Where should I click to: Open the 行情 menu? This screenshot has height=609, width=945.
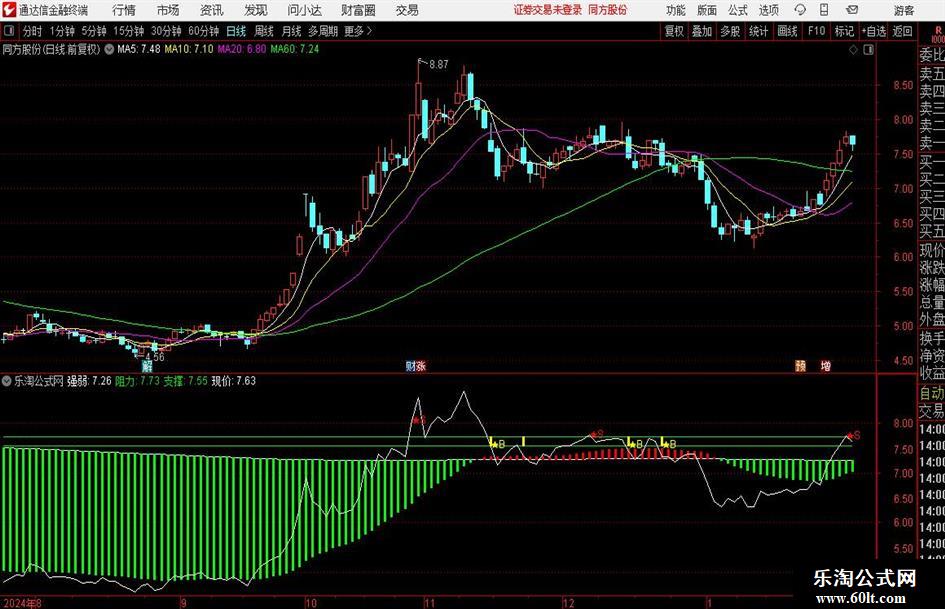124,10
